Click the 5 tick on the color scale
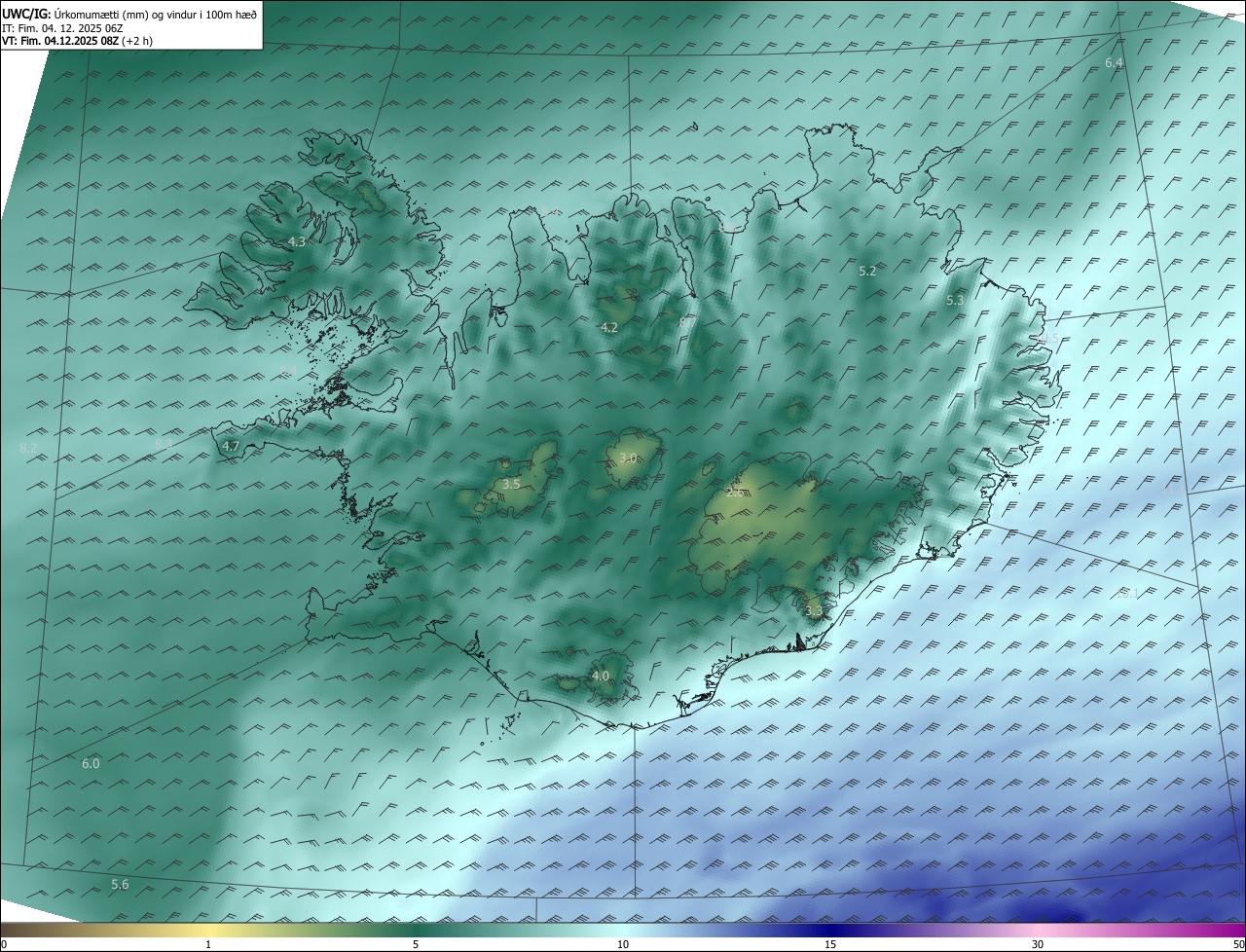 [x=416, y=944]
